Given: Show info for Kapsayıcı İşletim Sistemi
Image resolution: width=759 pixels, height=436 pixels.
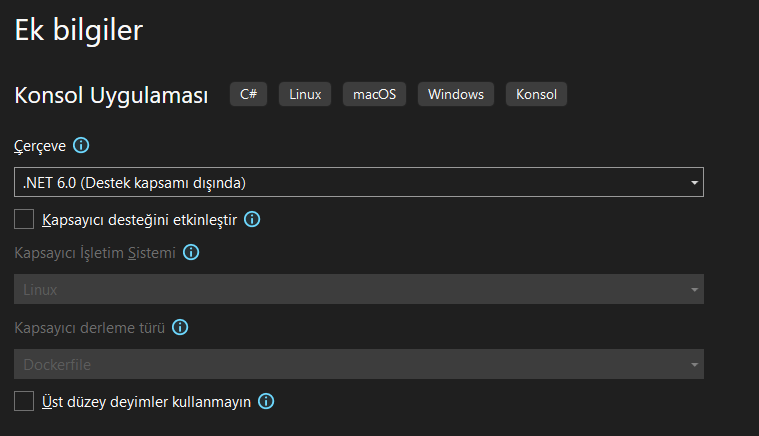Looking at the screenshot, I should (191, 253).
